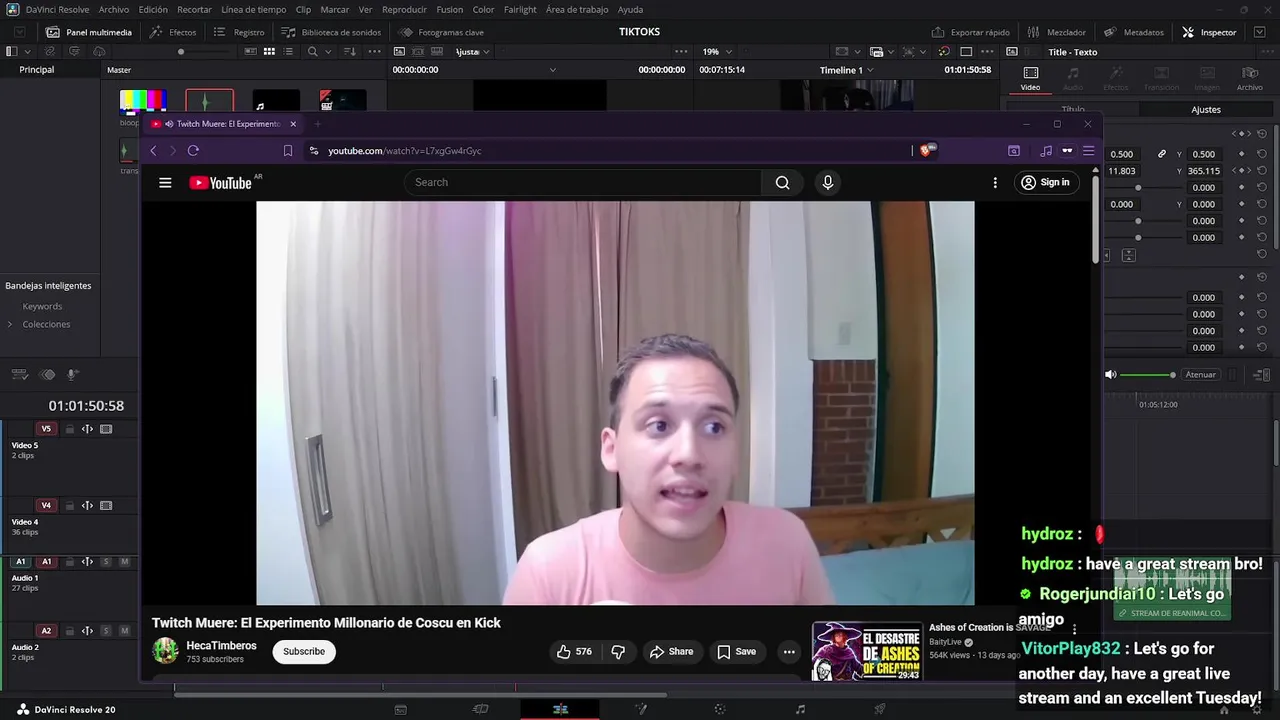Select Keywords smart bin
Viewport: 1280px width, 720px height.
42,306
